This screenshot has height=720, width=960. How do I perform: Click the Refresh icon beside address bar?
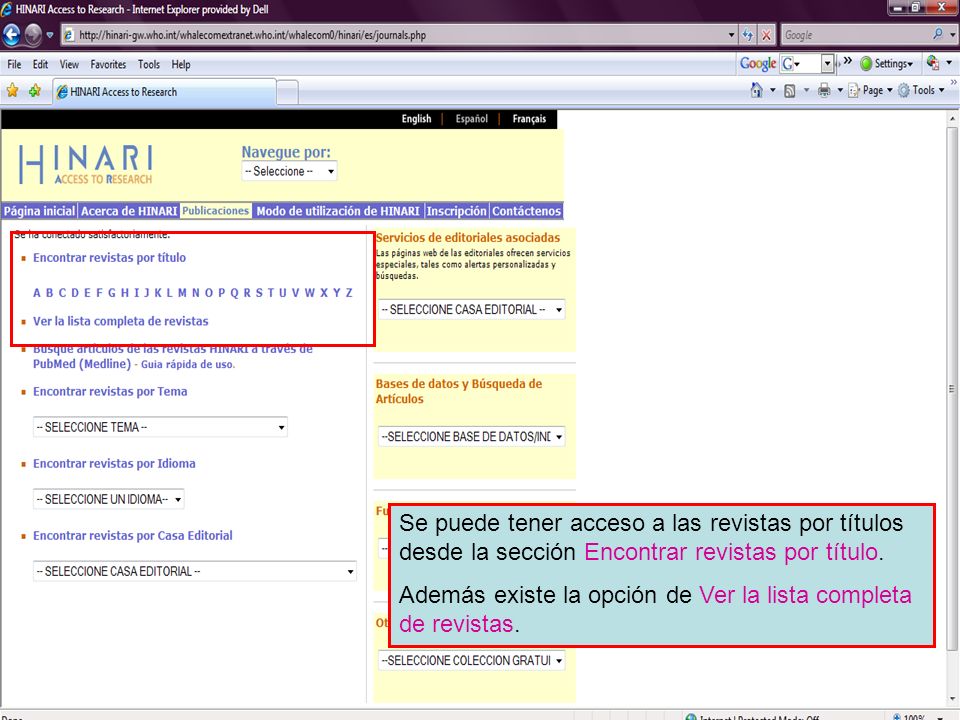pyautogui.click(x=748, y=35)
